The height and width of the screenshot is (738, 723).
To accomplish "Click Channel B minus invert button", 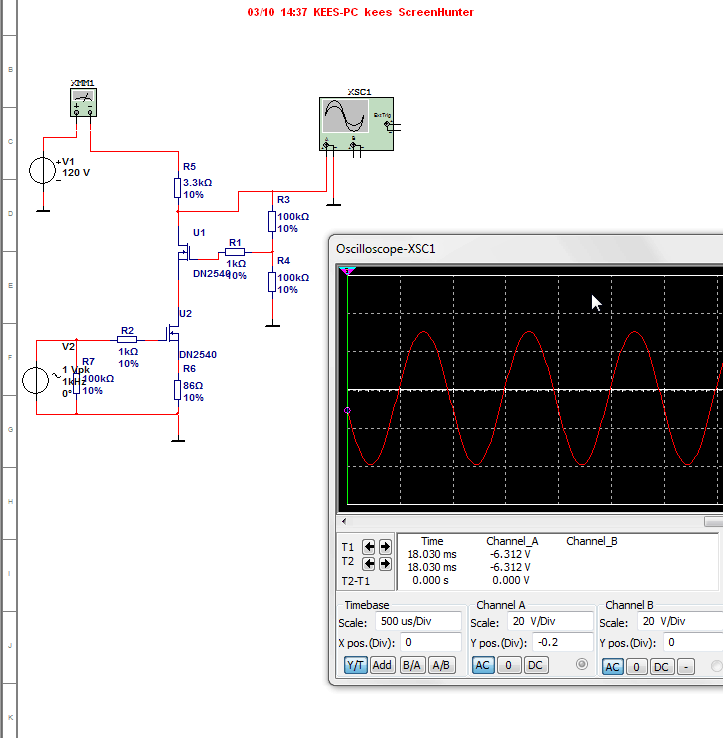I will [686, 667].
